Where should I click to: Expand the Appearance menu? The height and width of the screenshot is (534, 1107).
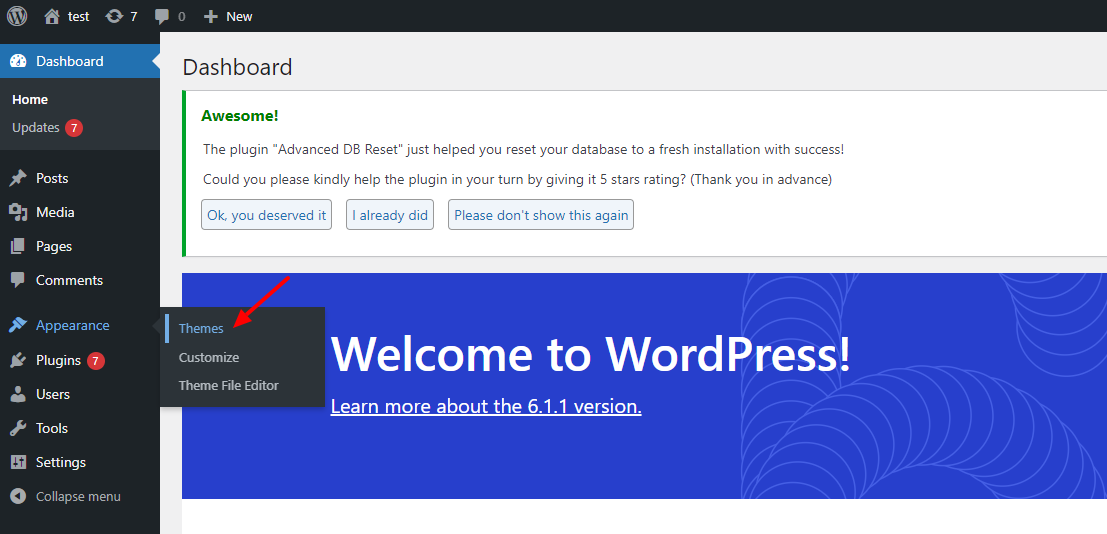click(x=72, y=325)
